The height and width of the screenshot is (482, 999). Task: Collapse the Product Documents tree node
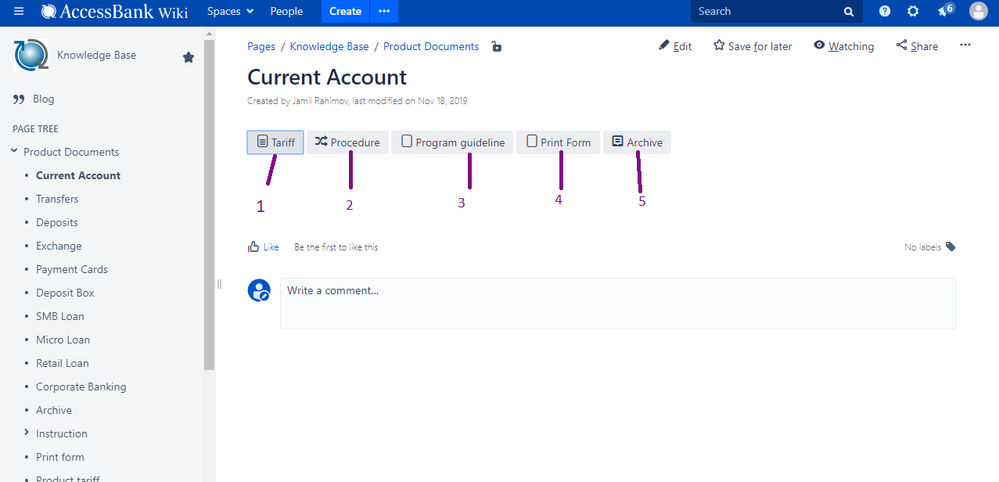point(14,152)
